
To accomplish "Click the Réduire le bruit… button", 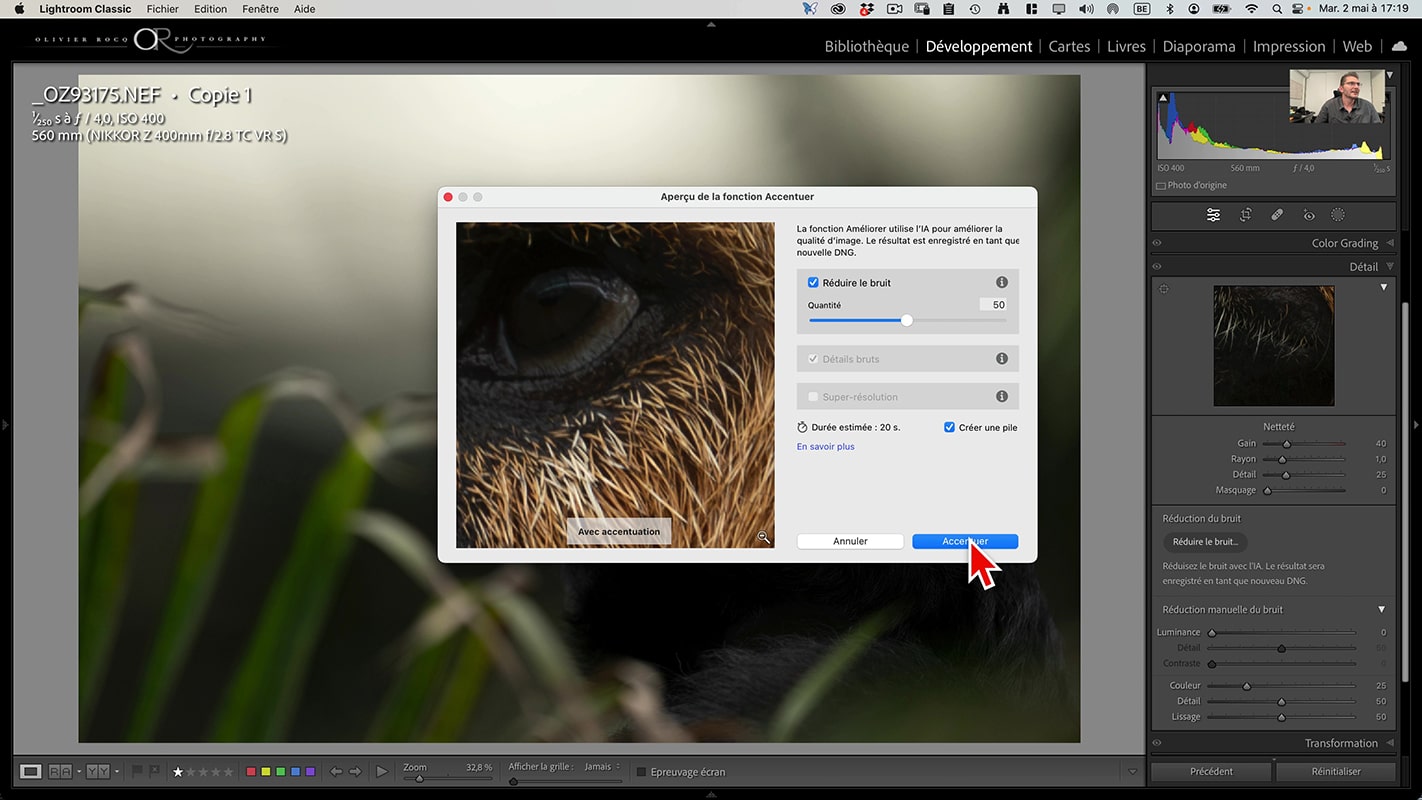I will pos(1205,542).
